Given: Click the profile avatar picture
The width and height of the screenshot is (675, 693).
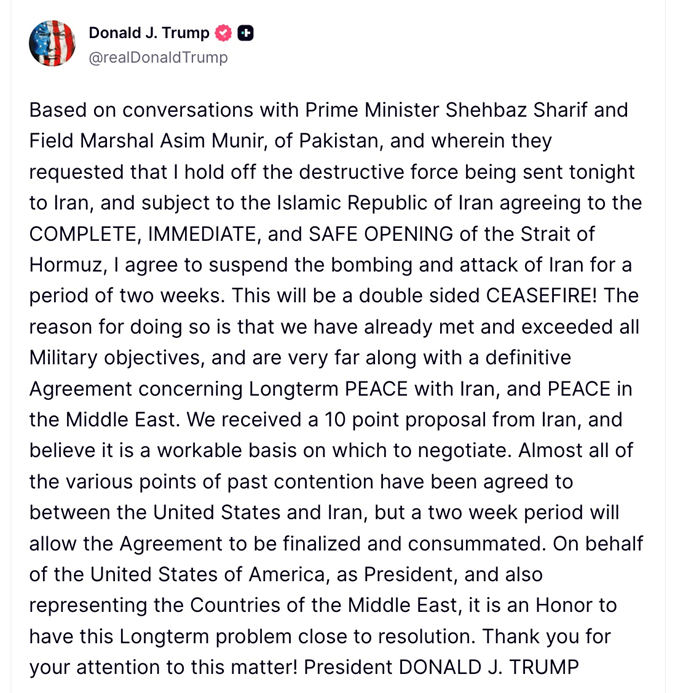Looking at the screenshot, I should (x=52, y=44).
